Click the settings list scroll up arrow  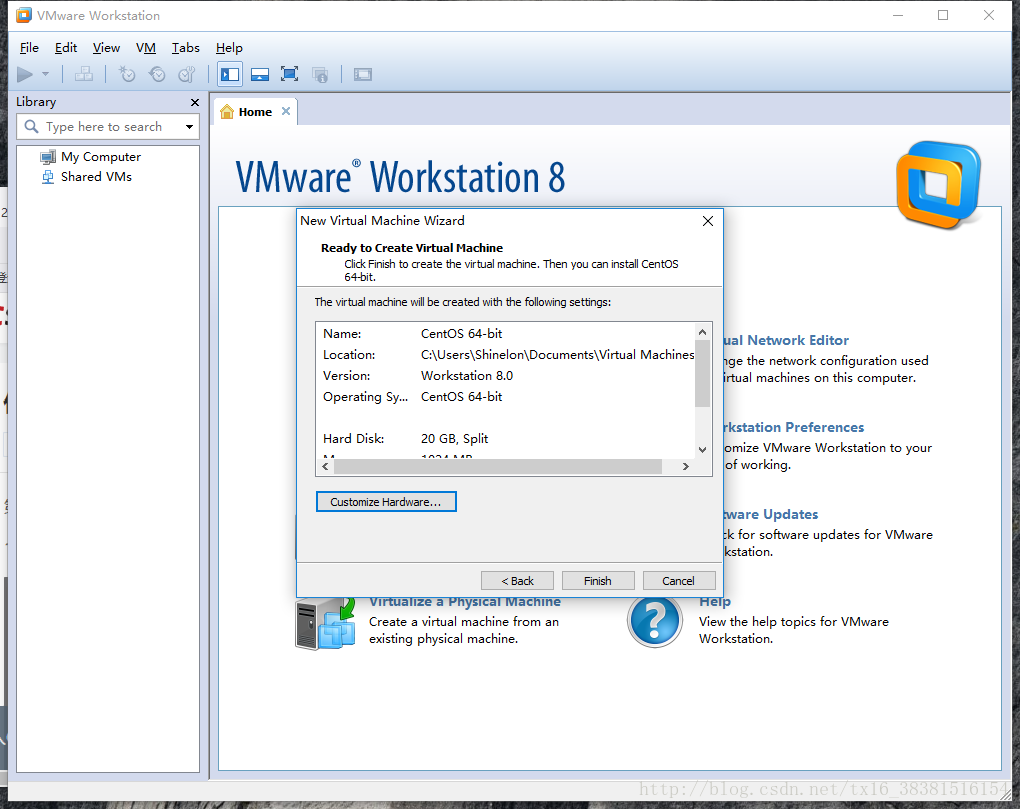tap(703, 332)
